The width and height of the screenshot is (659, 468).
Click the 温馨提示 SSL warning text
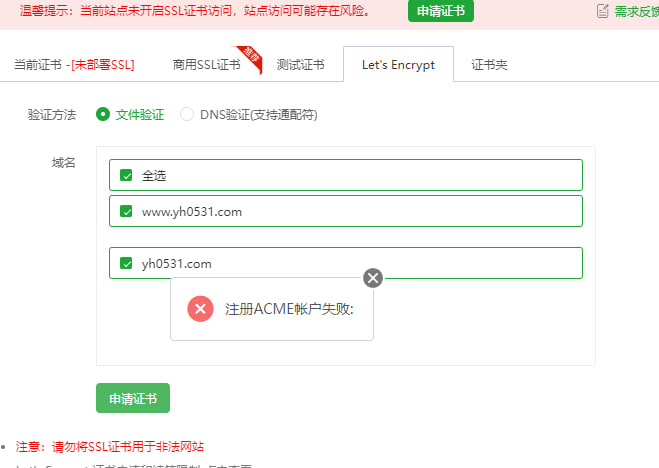point(195,11)
